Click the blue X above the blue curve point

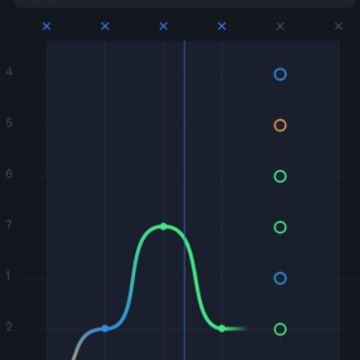[x=105, y=26]
